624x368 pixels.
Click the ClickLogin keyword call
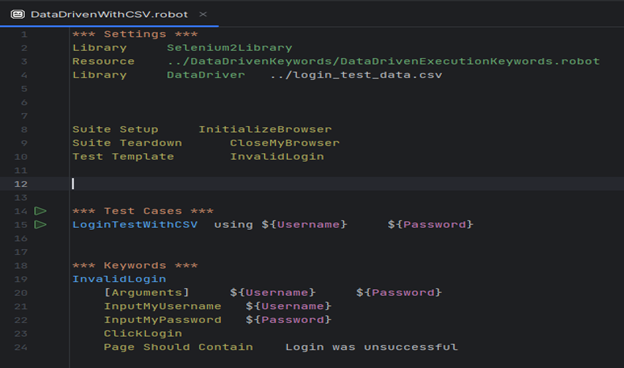click(x=143, y=333)
